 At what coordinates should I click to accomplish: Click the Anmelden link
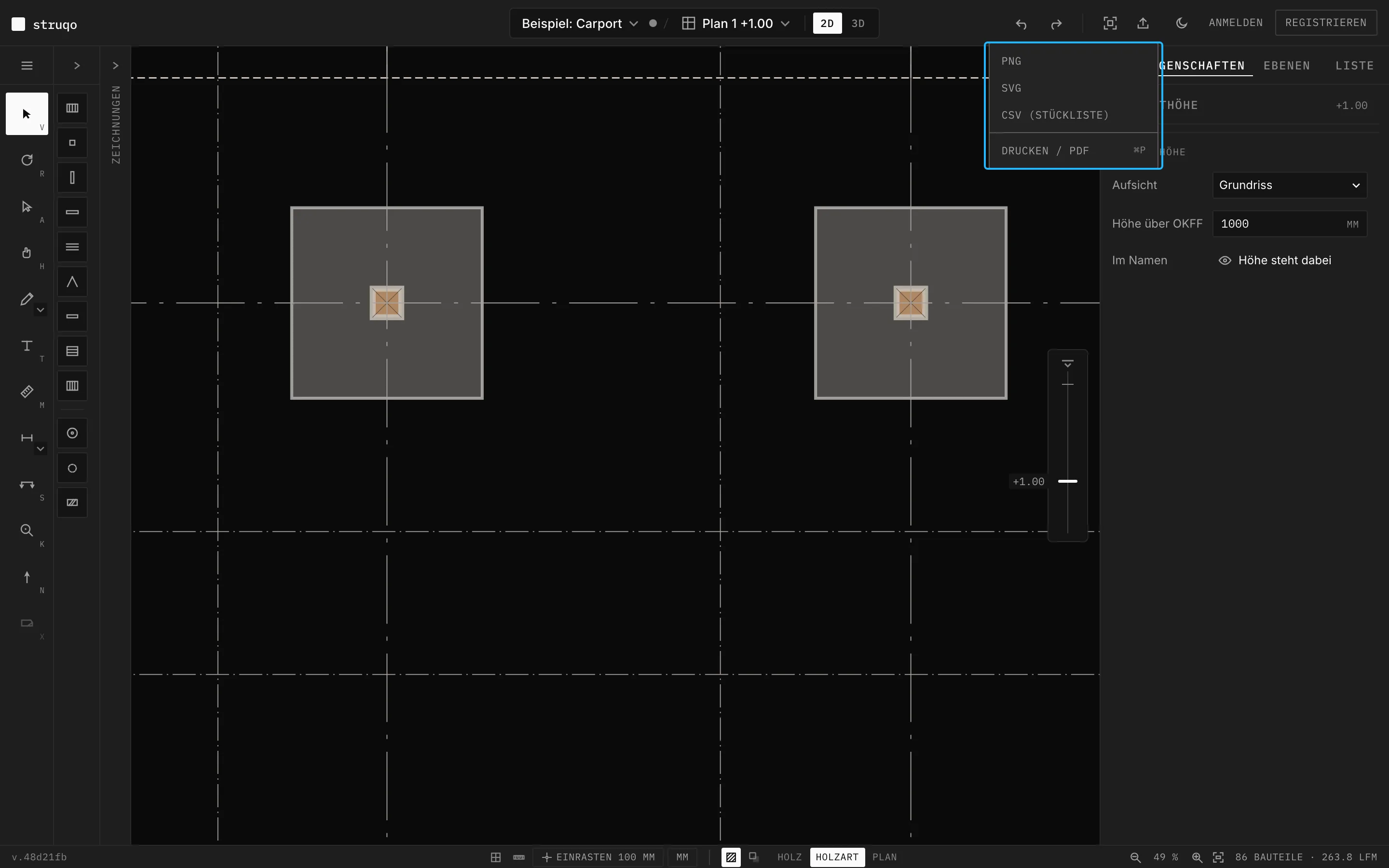point(1236,23)
